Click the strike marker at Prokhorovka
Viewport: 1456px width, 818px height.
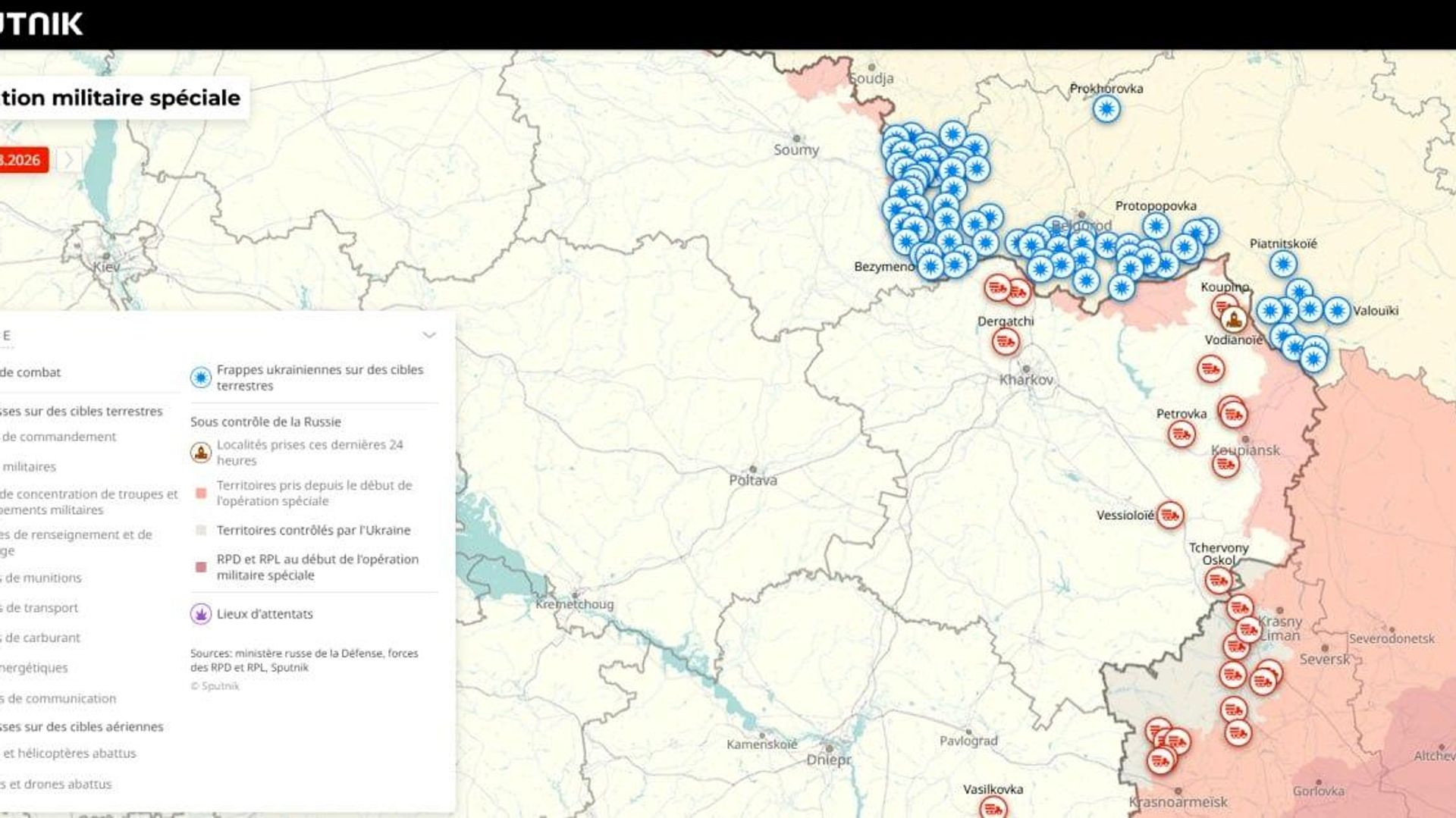click(1106, 109)
